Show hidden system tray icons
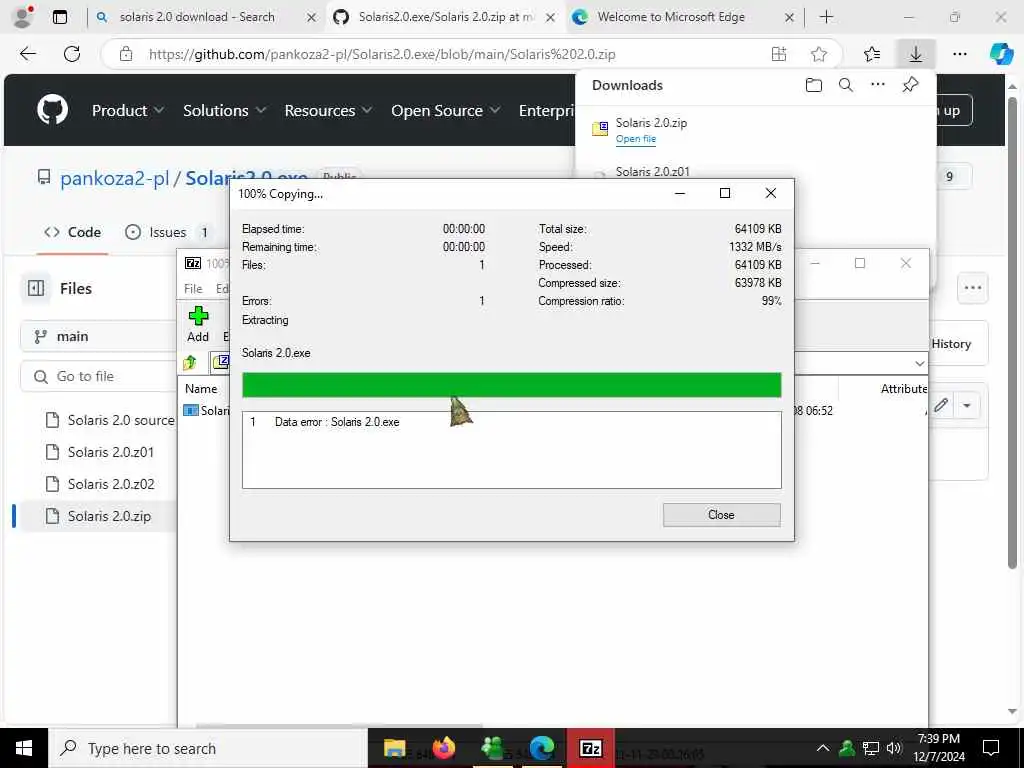Screen dimensions: 1024x768 [x=823, y=748]
